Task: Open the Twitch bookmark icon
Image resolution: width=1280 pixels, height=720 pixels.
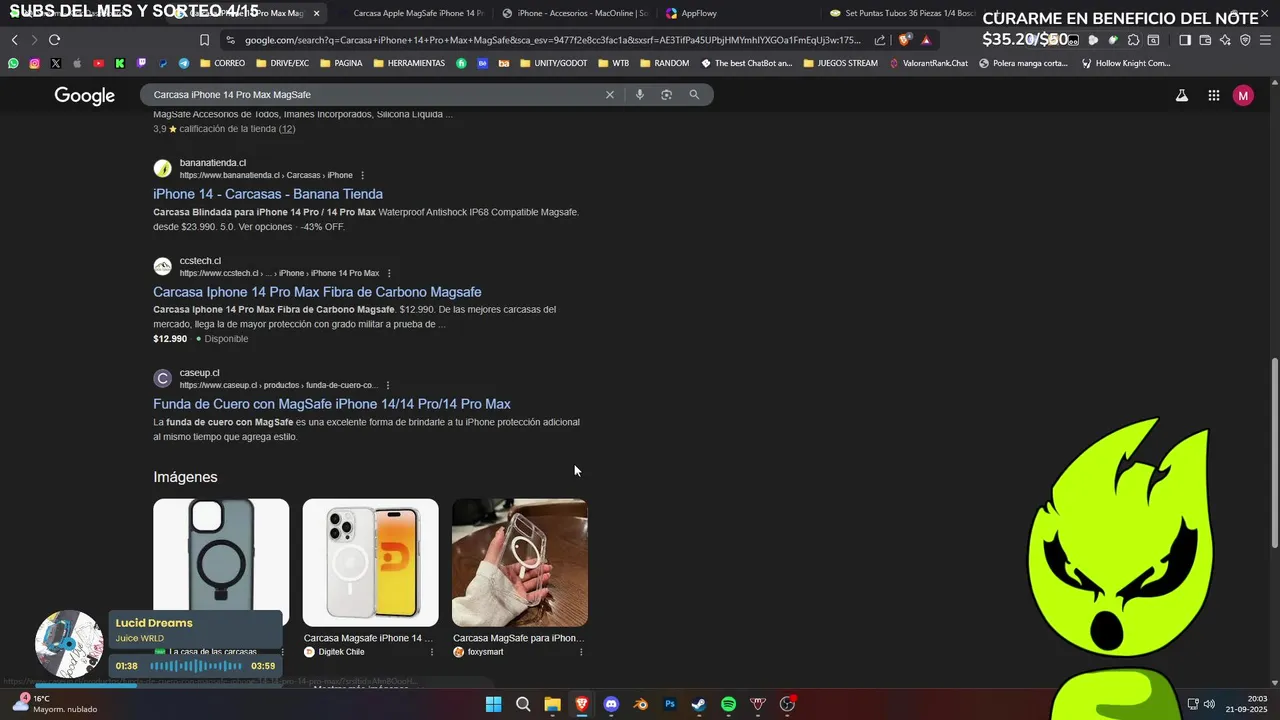Action: point(141,63)
